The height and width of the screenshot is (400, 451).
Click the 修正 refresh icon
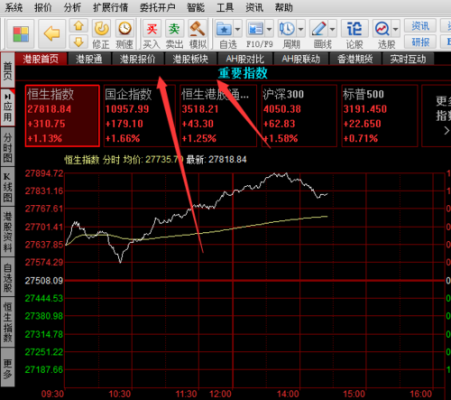click(x=101, y=34)
